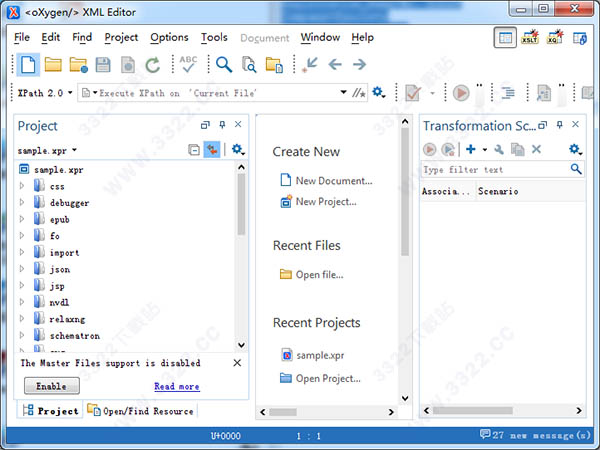Dismiss the Master Files disabled notice
The height and width of the screenshot is (450, 600).
tap(237, 362)
